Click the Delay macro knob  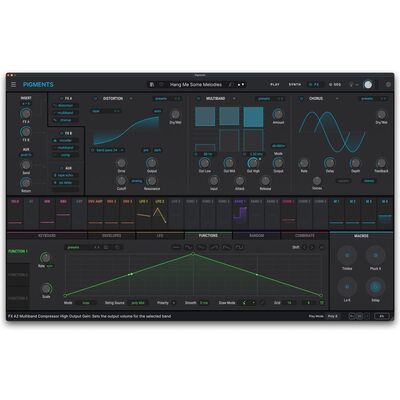[375, 287]
